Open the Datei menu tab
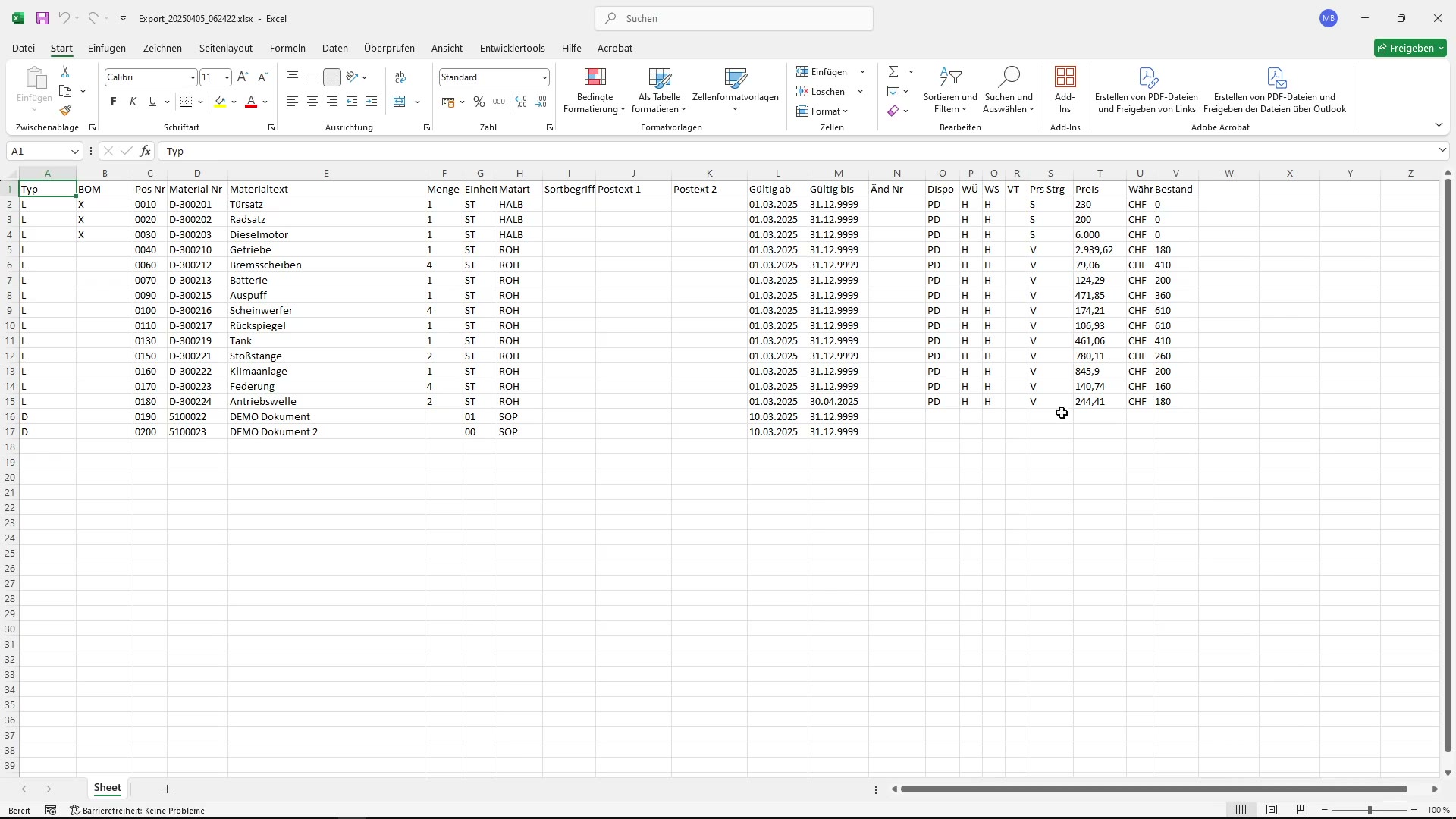Screen dimensions: 1456x819 point(24,48)
